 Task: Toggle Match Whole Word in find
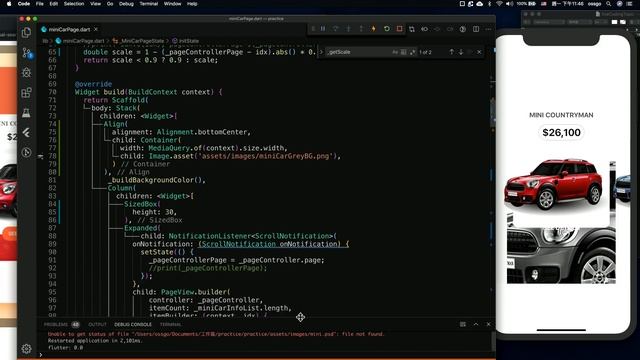coord(404,52)
